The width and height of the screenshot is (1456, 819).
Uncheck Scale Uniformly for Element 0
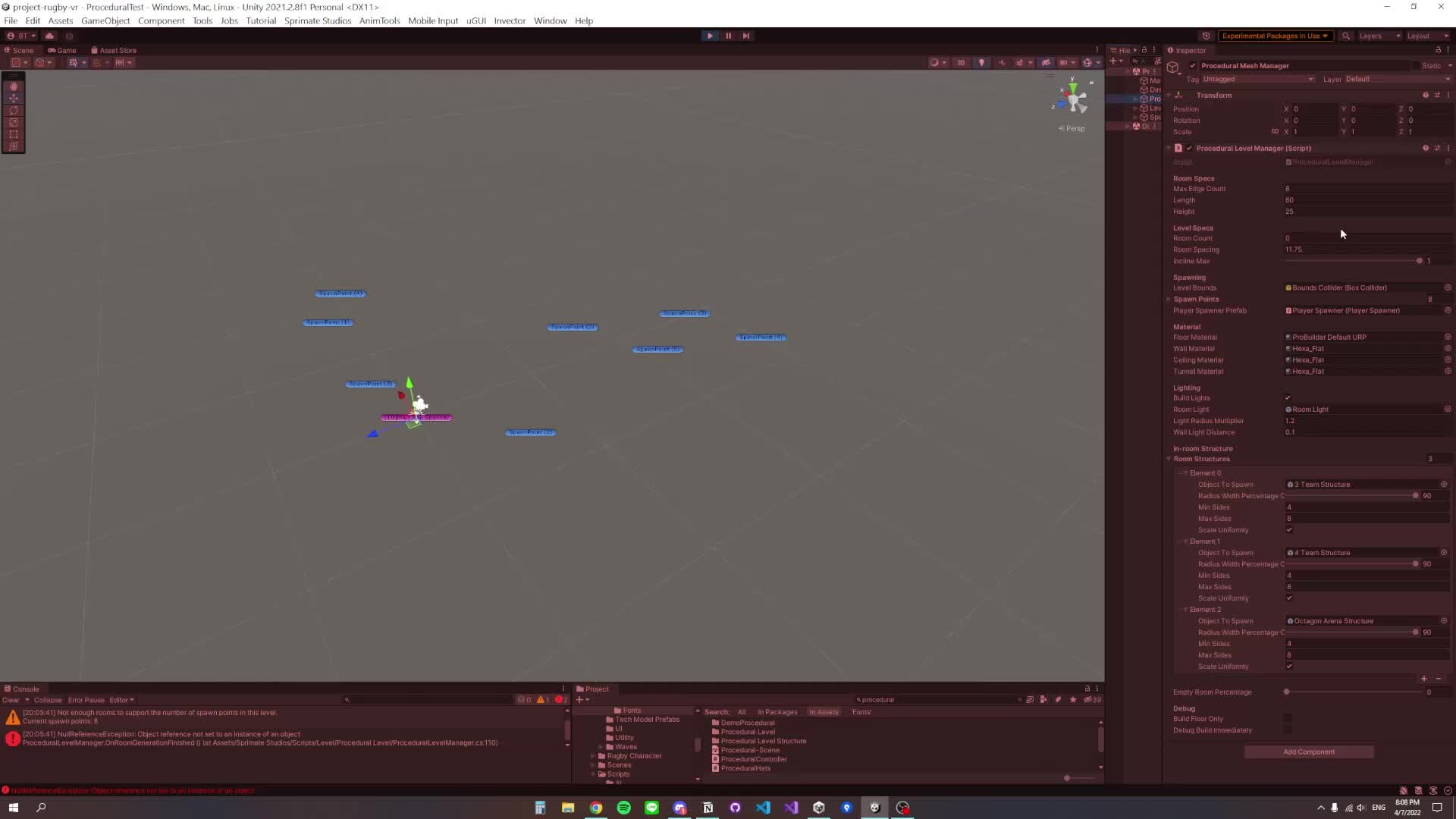(1289, 530)
